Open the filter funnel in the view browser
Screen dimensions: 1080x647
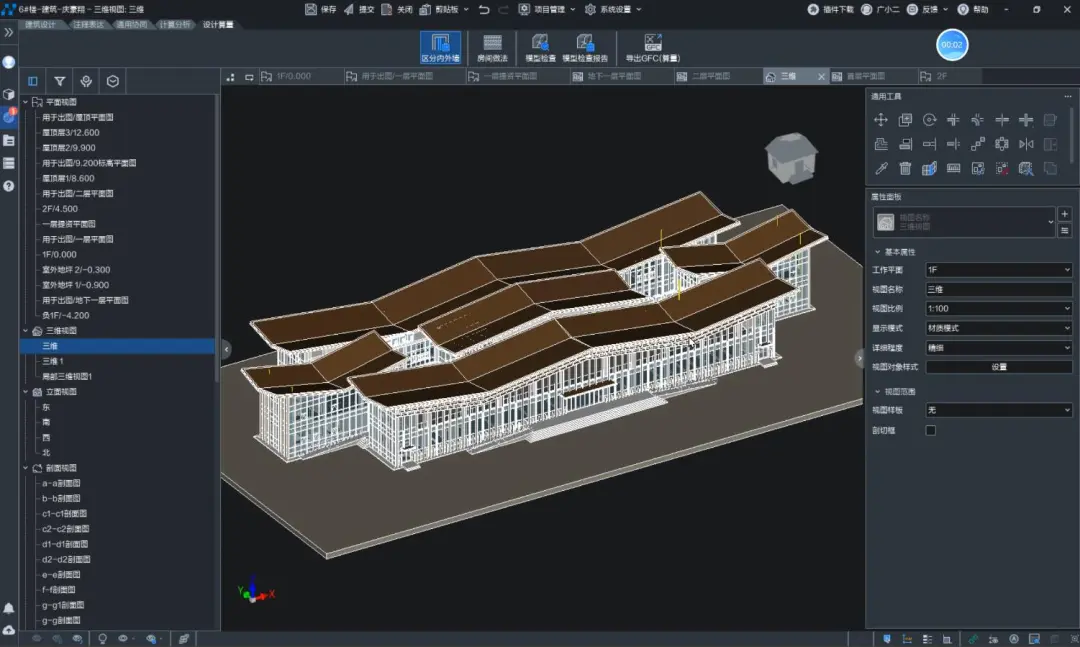coord(60,81)
